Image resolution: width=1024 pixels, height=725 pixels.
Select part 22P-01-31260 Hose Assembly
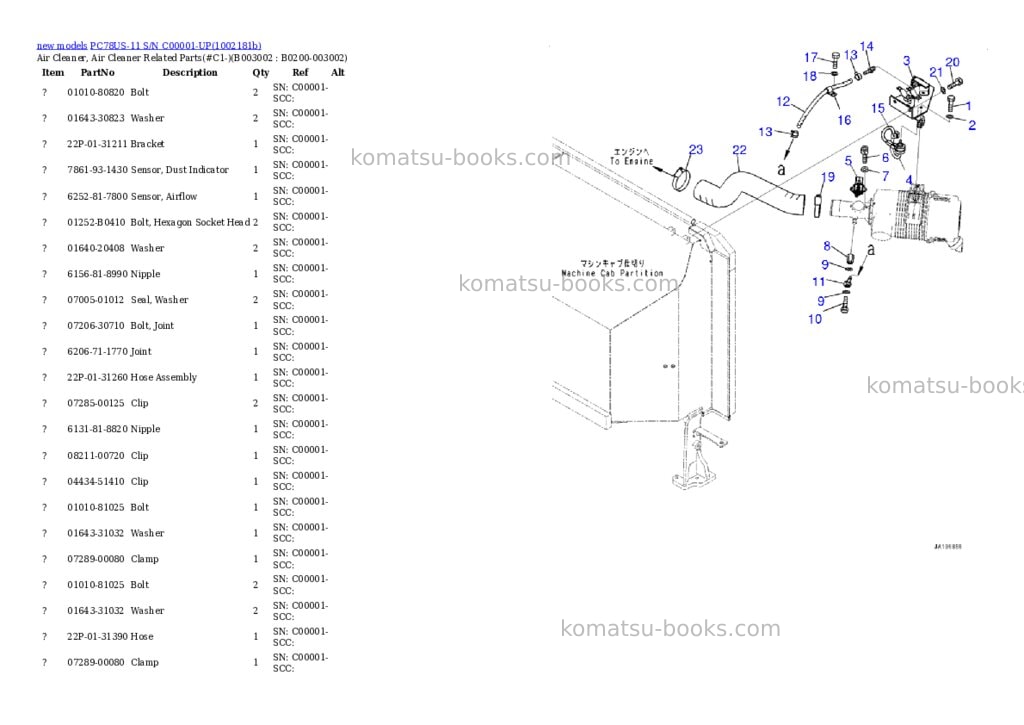click(132, 378)
